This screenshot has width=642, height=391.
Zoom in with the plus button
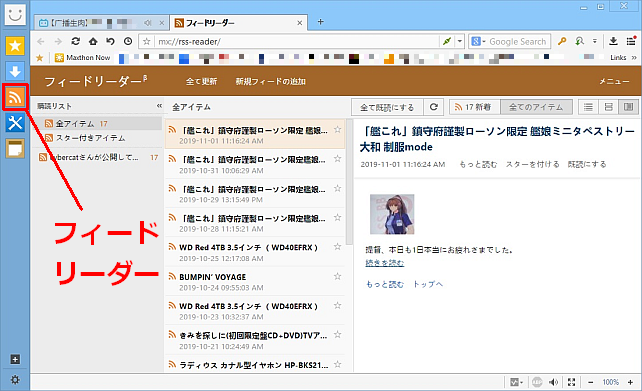(x=630, y=382)
